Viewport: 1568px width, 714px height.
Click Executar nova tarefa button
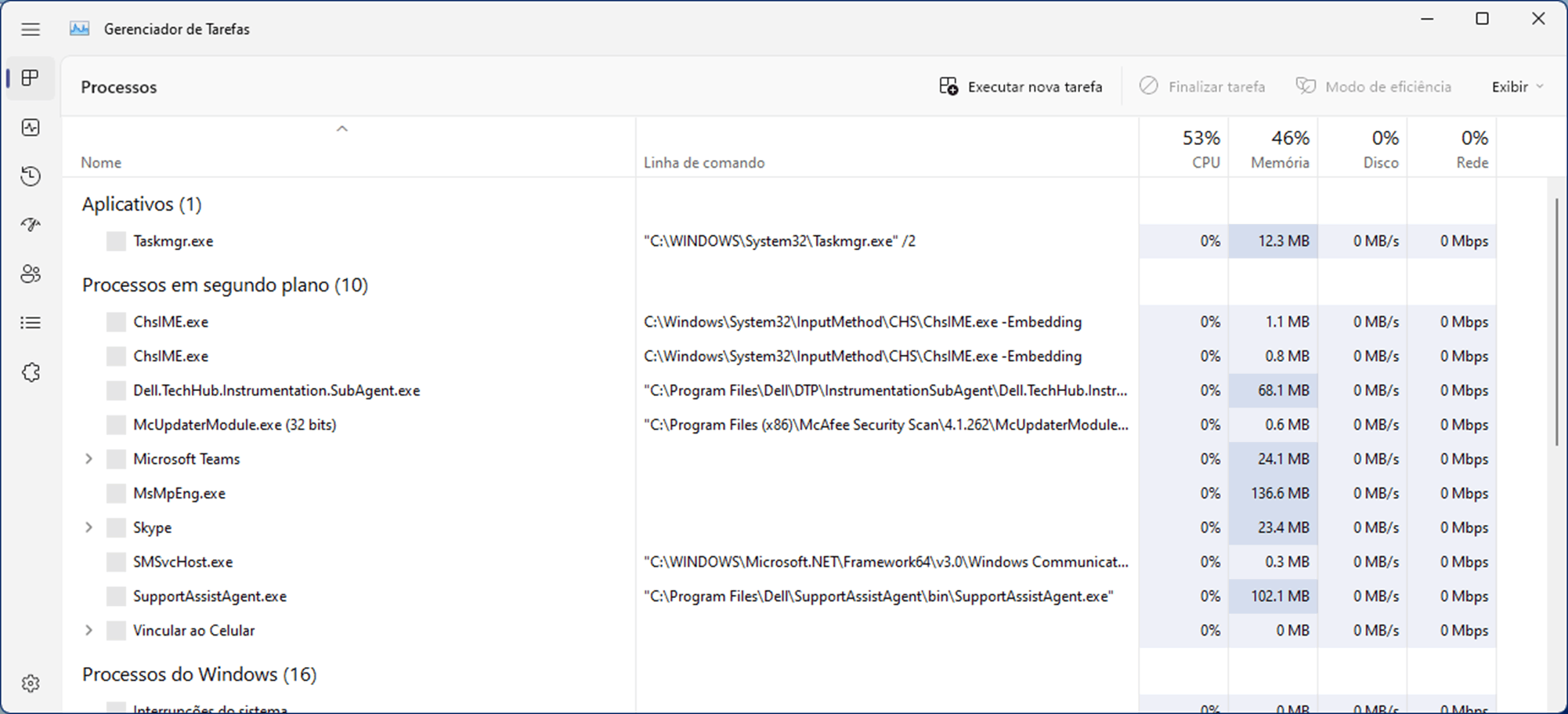click(1021, 87)
